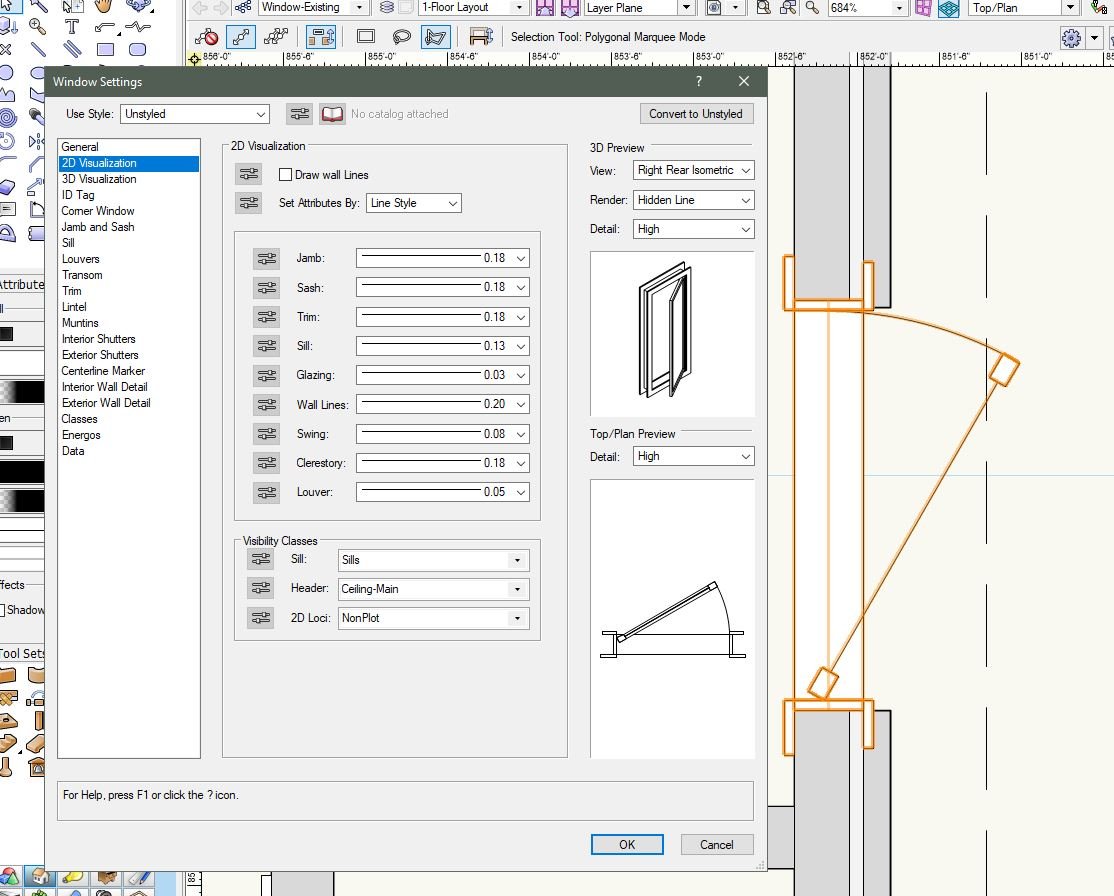Click the style settings icon next to Use Style
Viewport: 1114px width, 896px height.
[299, 114]
